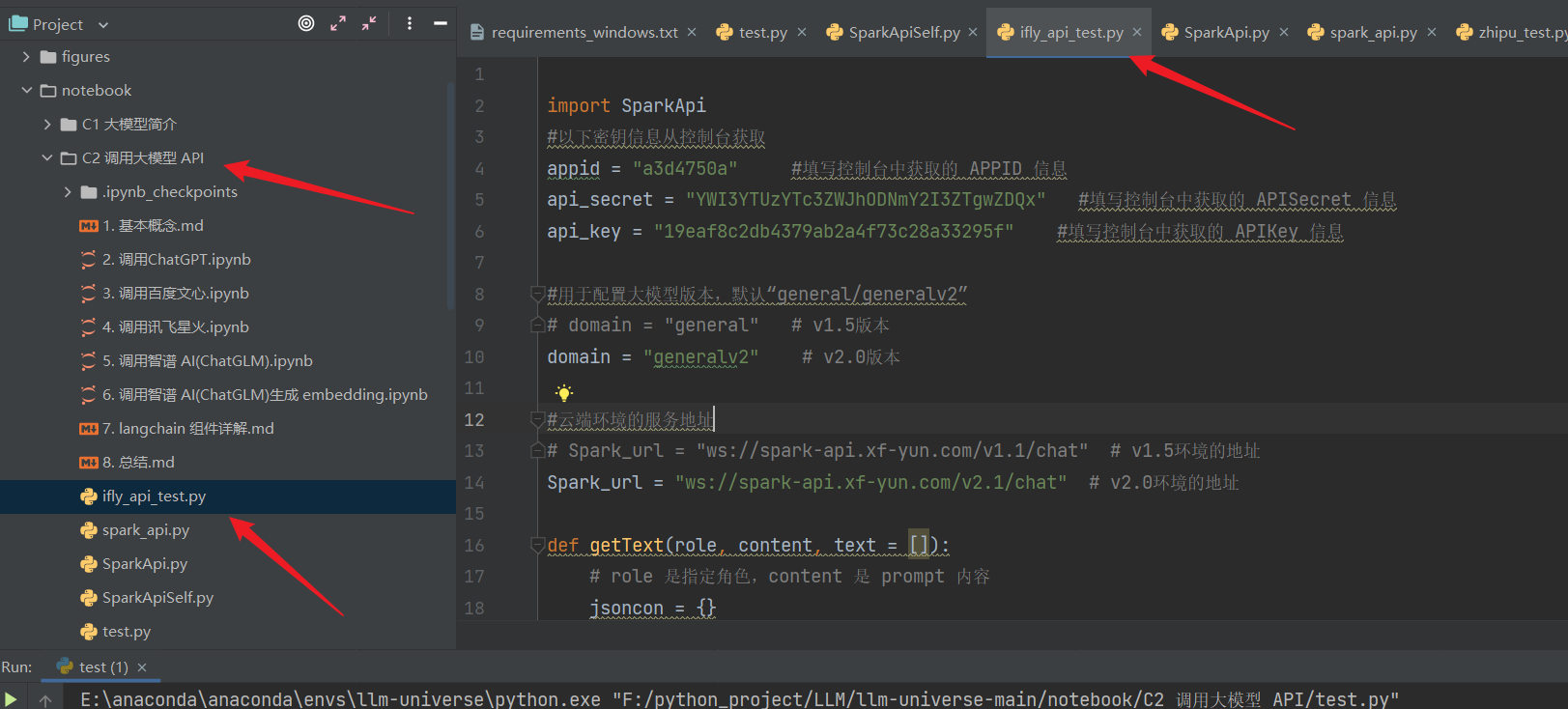Click the green Rerun button in Run panel
1568x709 pixels.
coord(11,698)
